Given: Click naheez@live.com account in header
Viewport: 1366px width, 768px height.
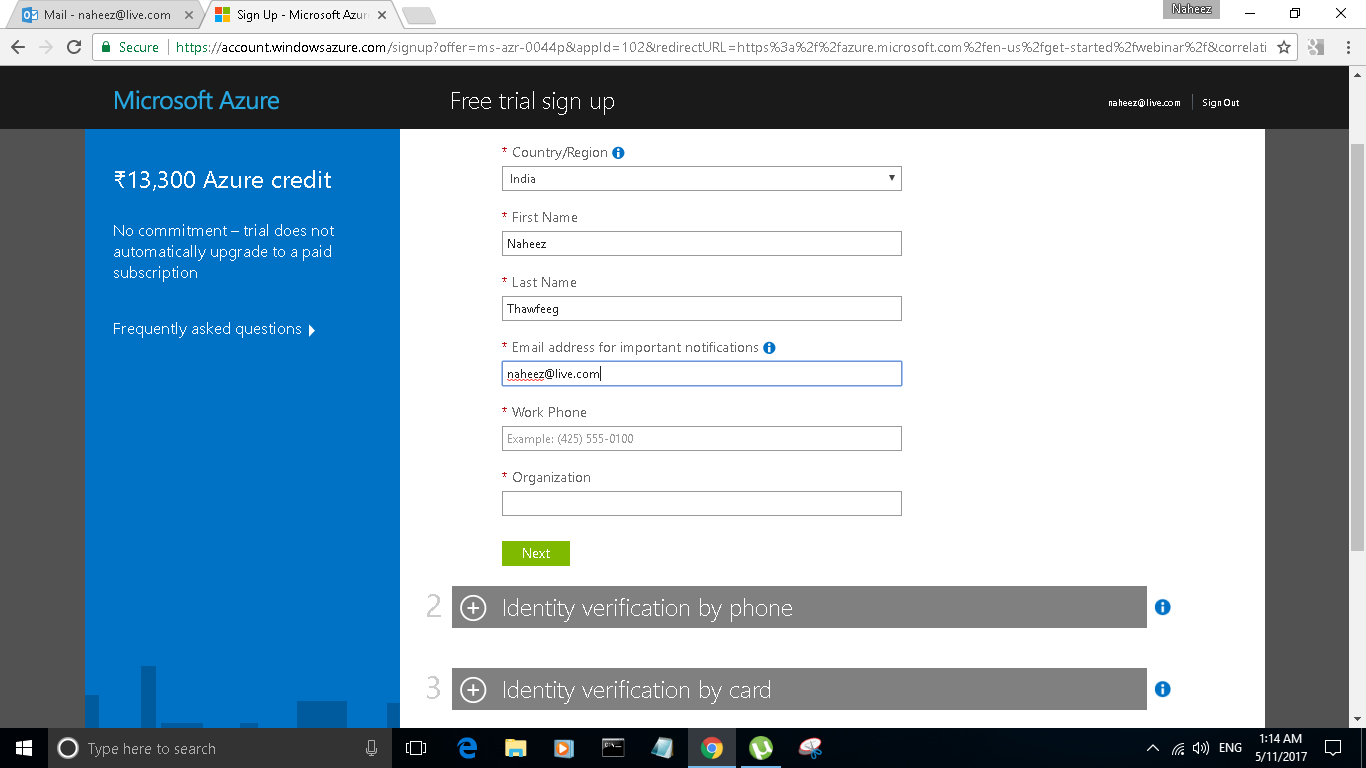Looking at the screenshot, I should 1144,103.
